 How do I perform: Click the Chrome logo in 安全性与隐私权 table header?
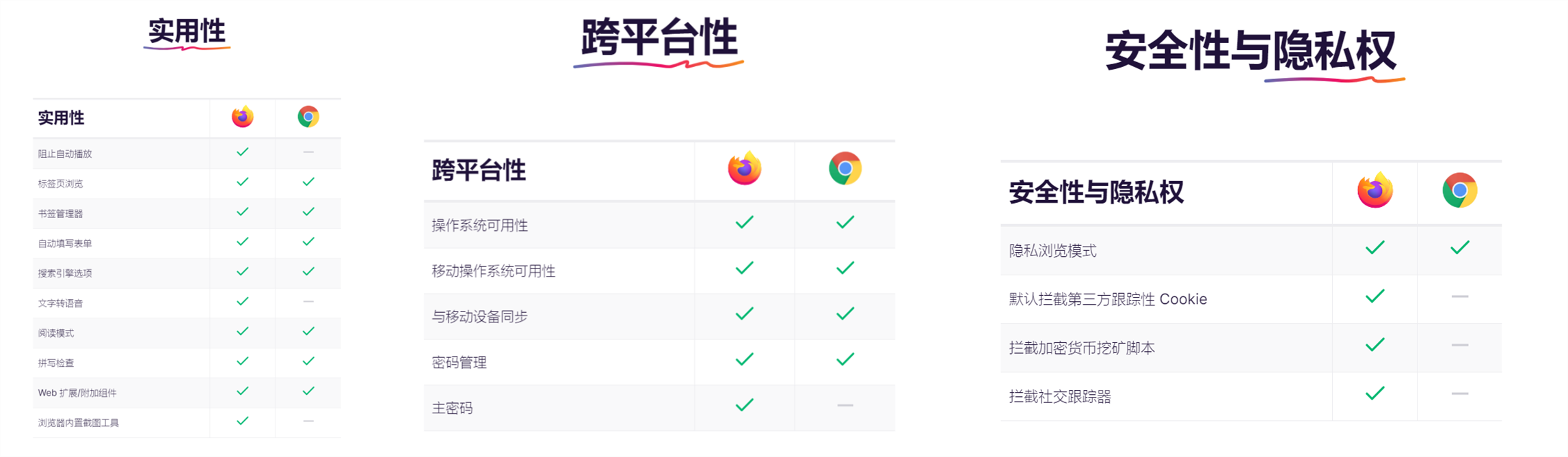[1460, 190]
